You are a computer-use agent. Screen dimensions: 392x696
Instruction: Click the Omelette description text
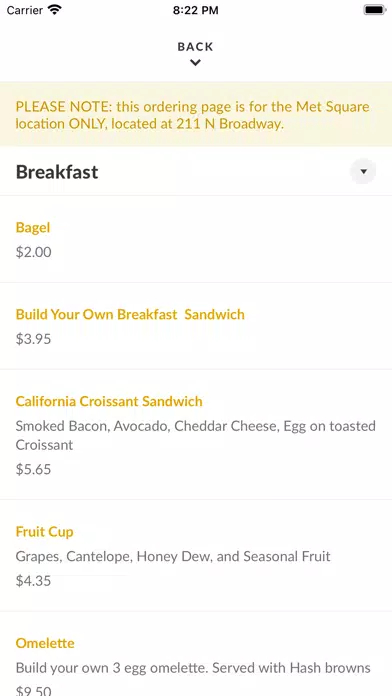pyautogui.click(x=193, y=668)
